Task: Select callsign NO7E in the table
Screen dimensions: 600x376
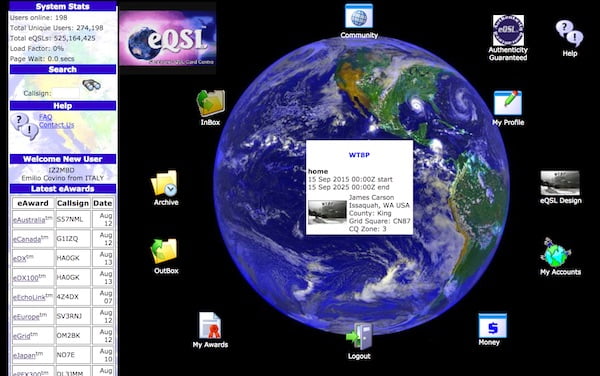Action: point(66,355)
